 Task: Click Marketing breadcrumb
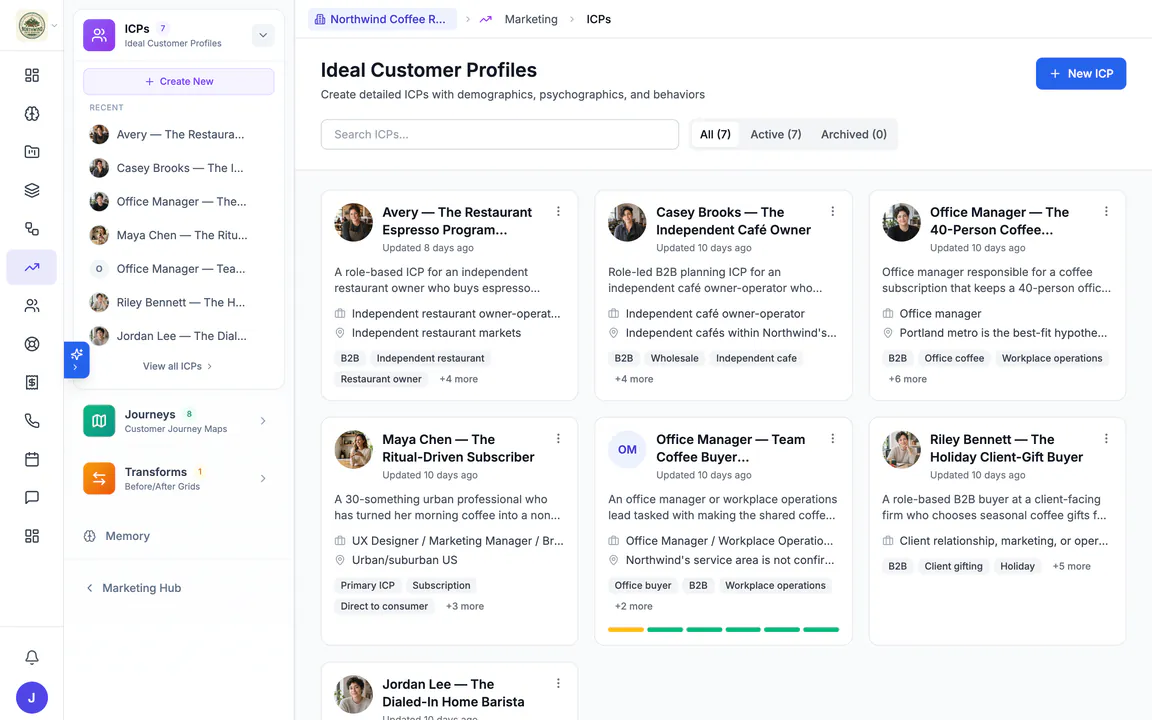coord(530,19)
